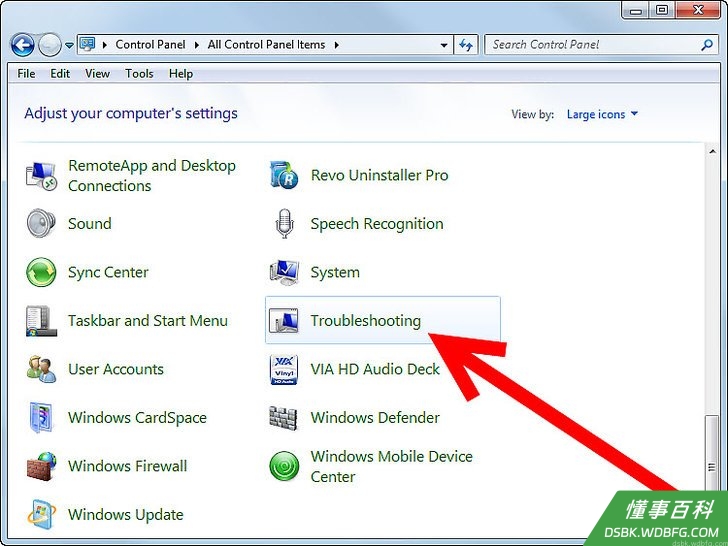Open the User Accounts link text
The height and width of the screenshot is (546, 728).
coord(116,369)
